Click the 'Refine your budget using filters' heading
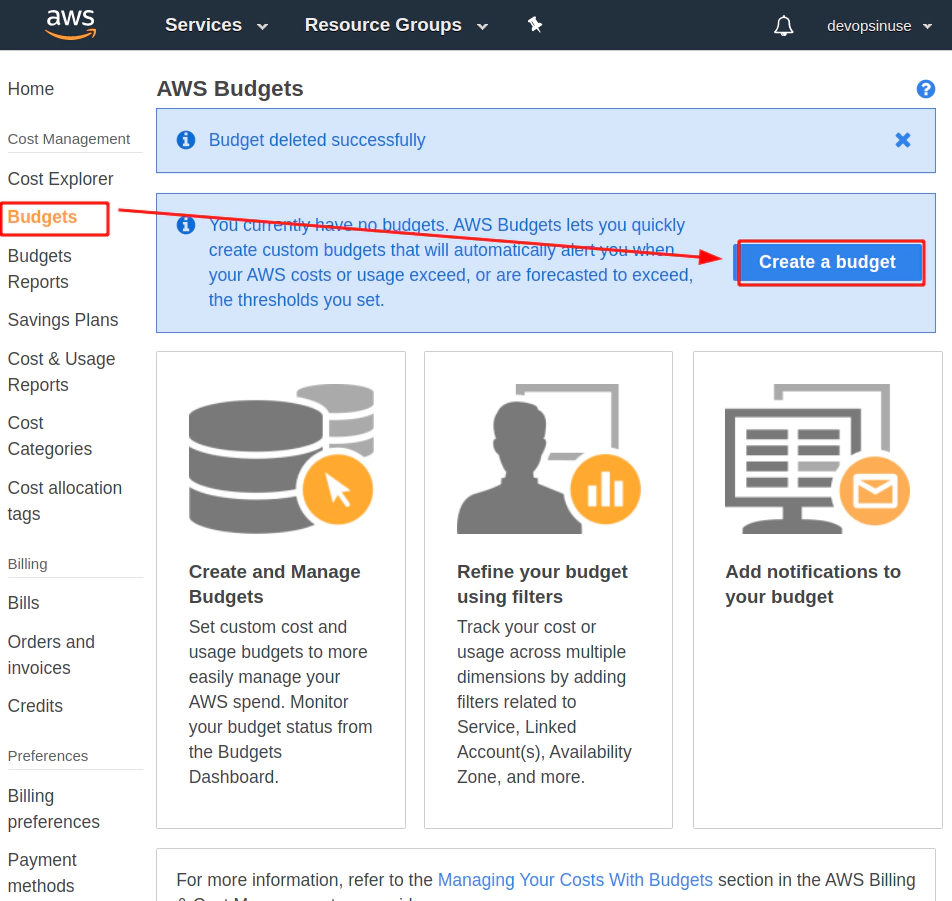 click(542, 584)
